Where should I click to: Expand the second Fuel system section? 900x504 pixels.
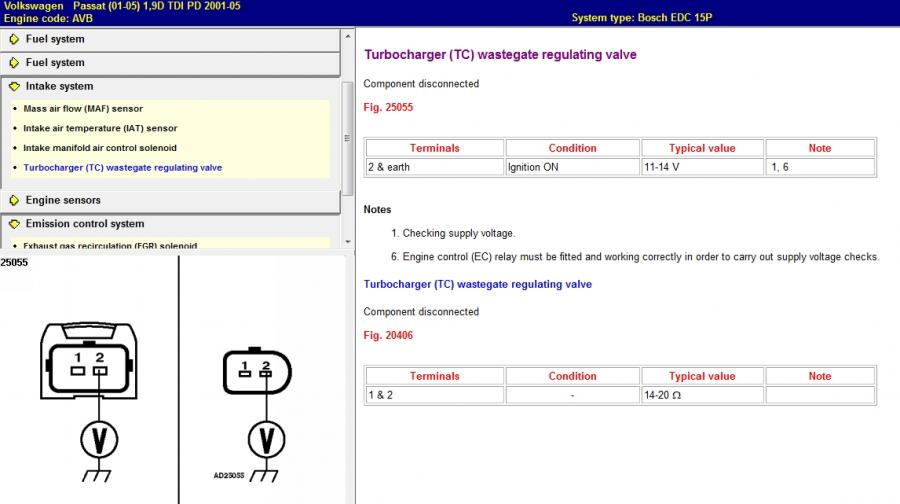tap(55, 63)
